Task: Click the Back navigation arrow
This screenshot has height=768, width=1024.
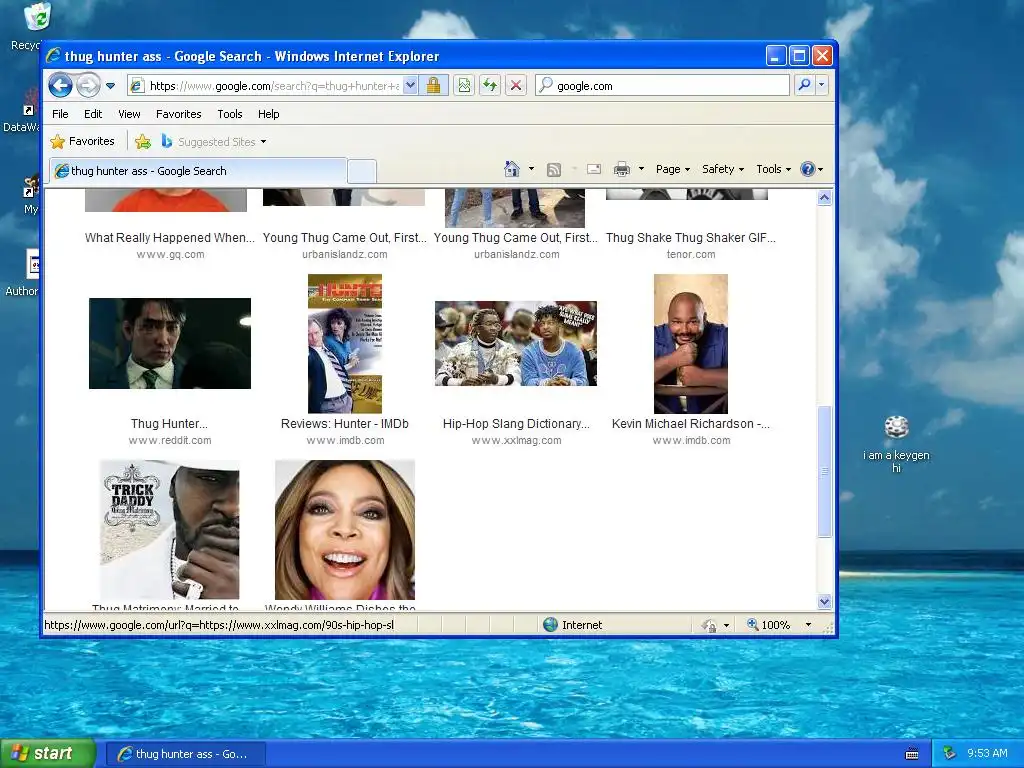Action: click(x=61, y=86)
